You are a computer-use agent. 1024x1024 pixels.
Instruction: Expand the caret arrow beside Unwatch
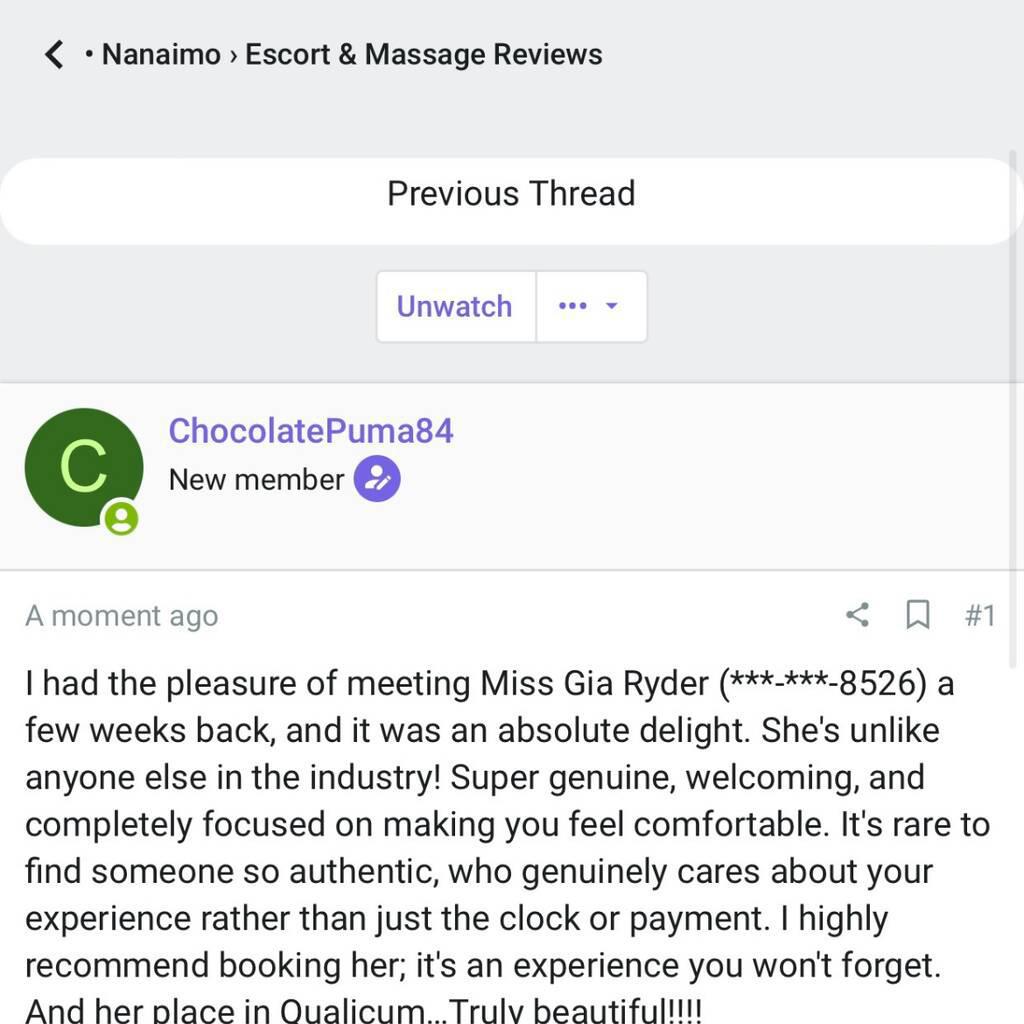pyautogui.click(x=612, y=306)
